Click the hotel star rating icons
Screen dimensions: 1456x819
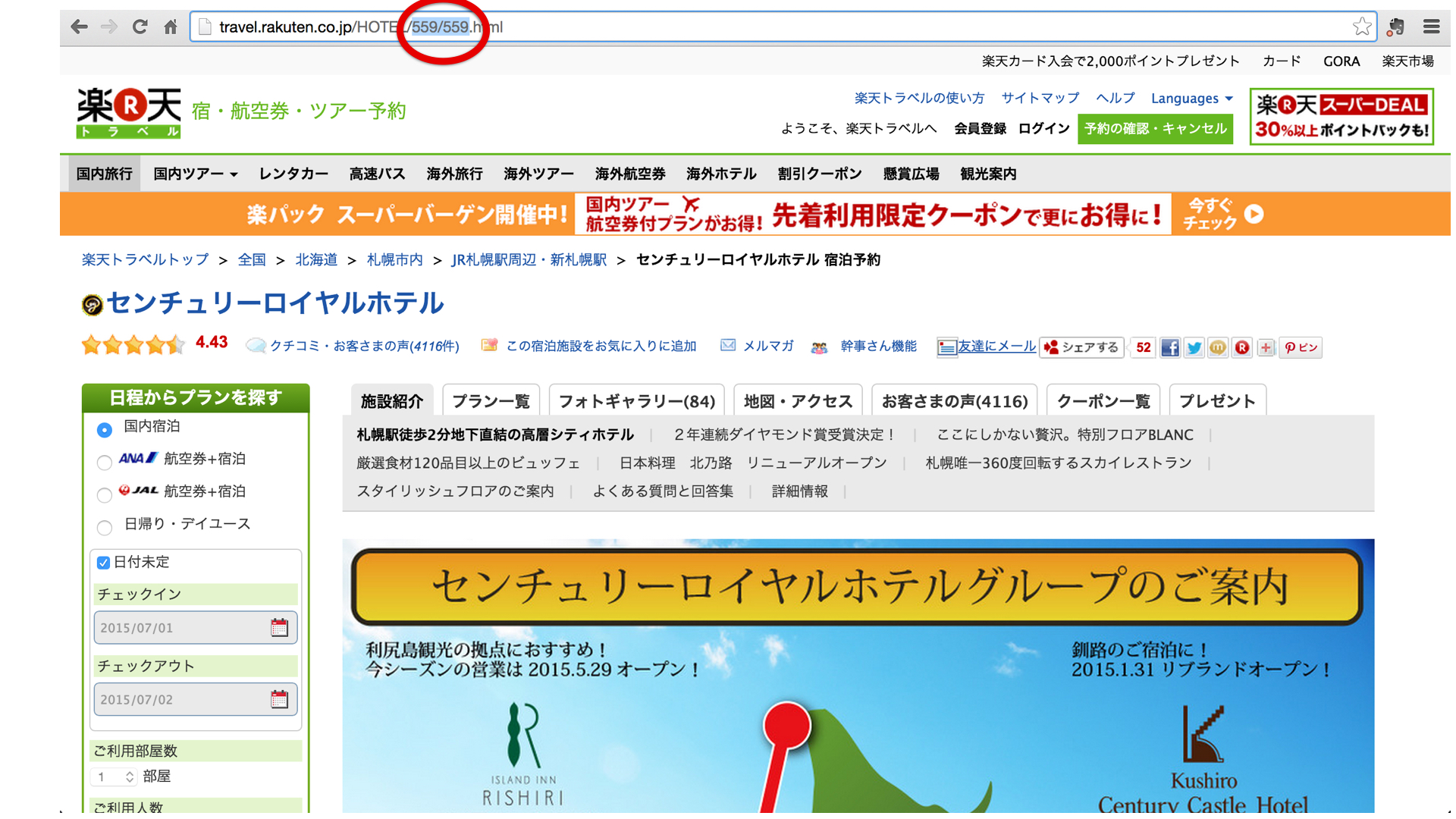[133, 345]
